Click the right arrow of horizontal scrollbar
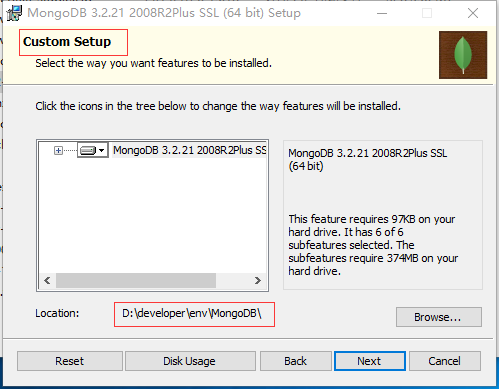Screen dimensions: 499x389 point(257,281)
